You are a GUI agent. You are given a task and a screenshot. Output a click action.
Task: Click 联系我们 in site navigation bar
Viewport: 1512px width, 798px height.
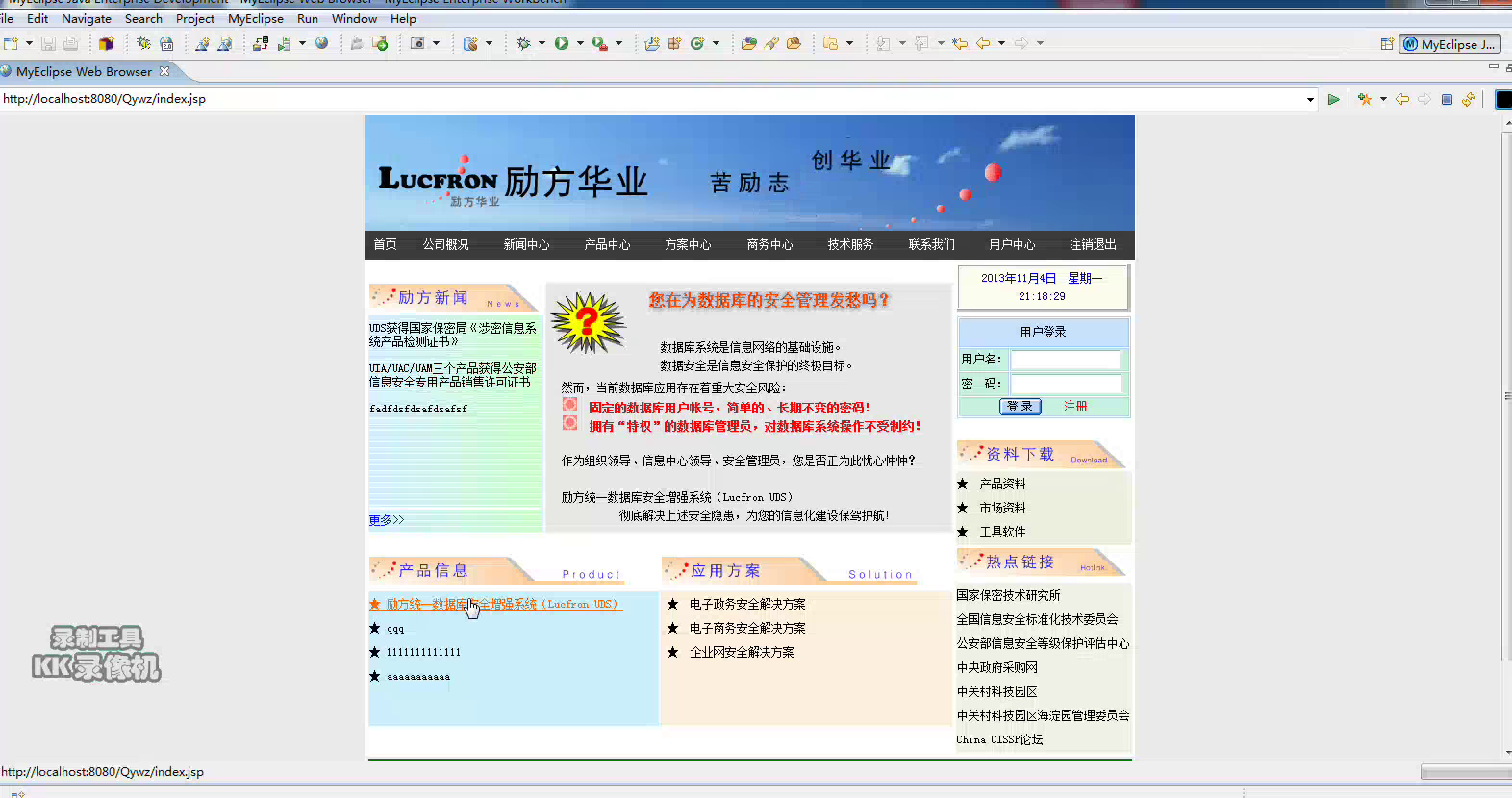pos(931,245)
